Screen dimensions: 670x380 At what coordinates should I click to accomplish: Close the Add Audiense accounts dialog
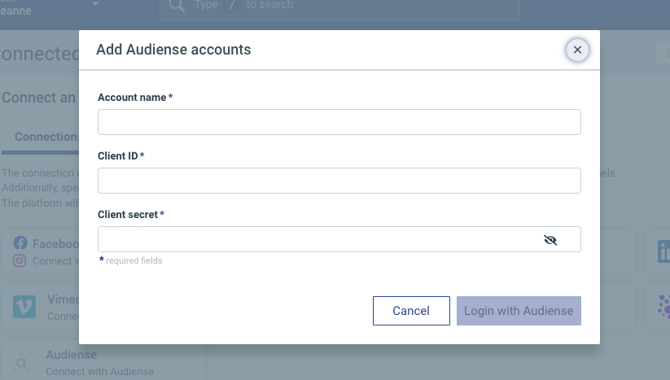click(577, 50)
